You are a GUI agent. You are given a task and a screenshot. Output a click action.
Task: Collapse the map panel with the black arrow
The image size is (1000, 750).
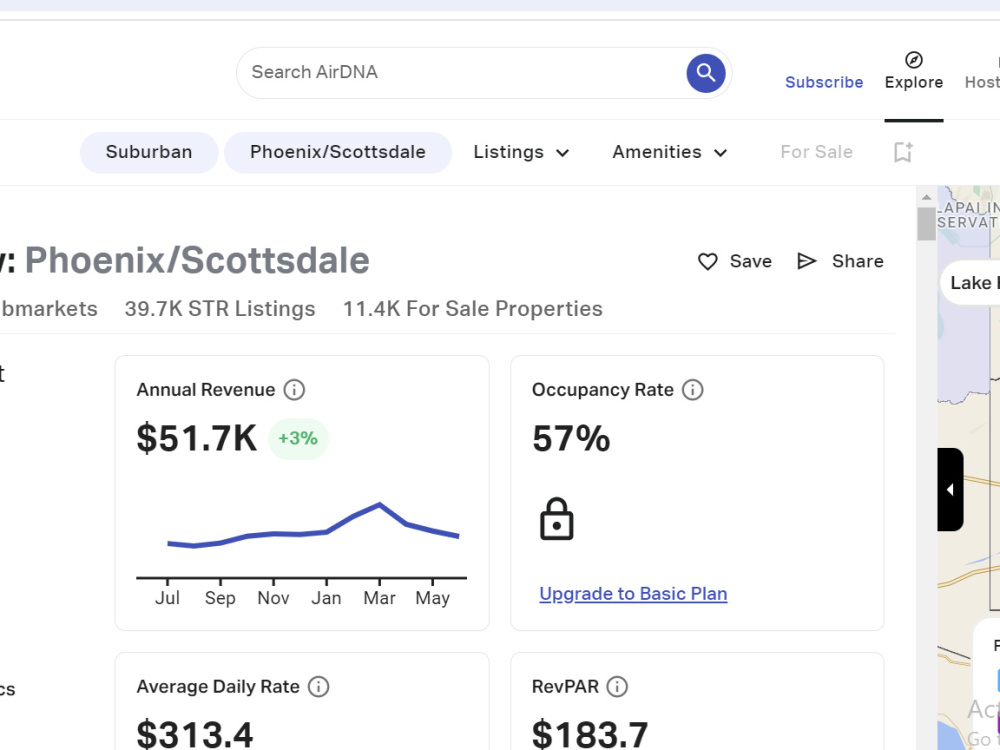950,489
